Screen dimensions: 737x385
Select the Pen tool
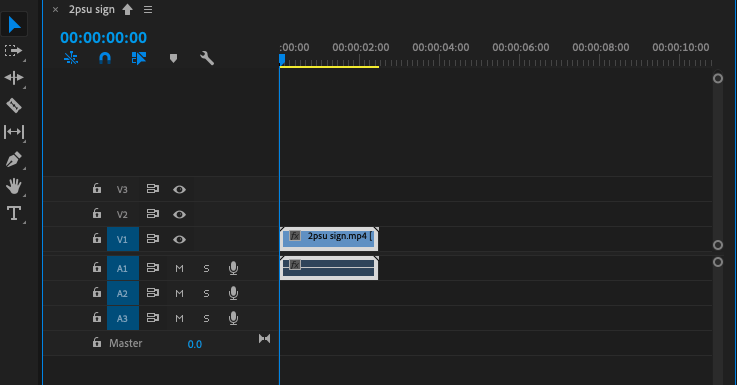pyautogui.click(x=14, y=159)
